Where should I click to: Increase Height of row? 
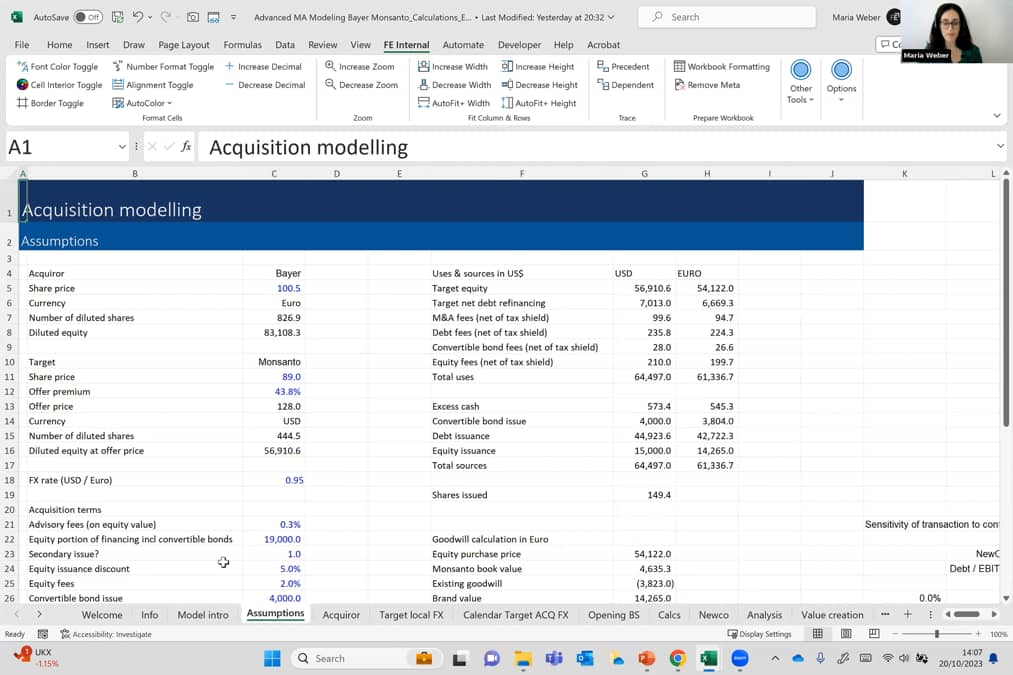point(538,67)
